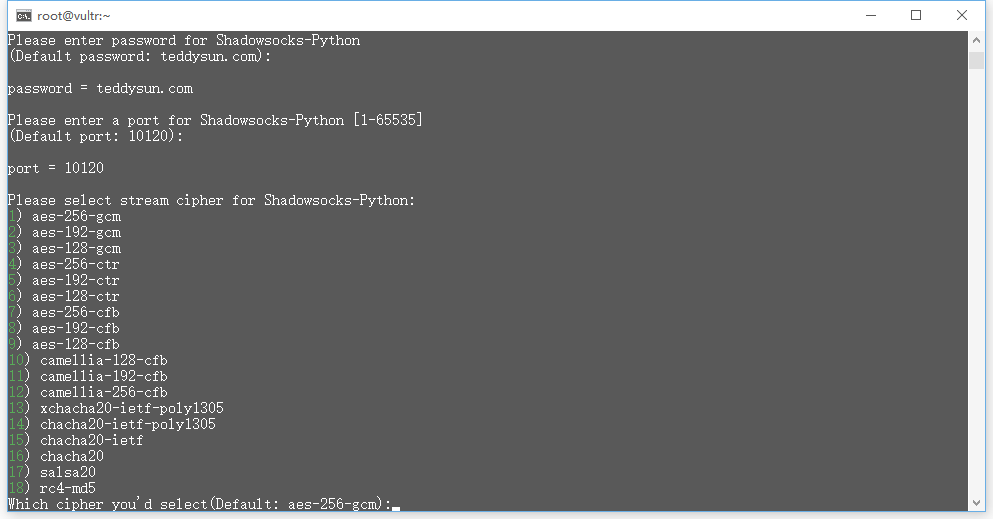Click the chacha20-ietf-poly1305 cipher line
Screen dimensions: 993x519
(x=127, y=424)
